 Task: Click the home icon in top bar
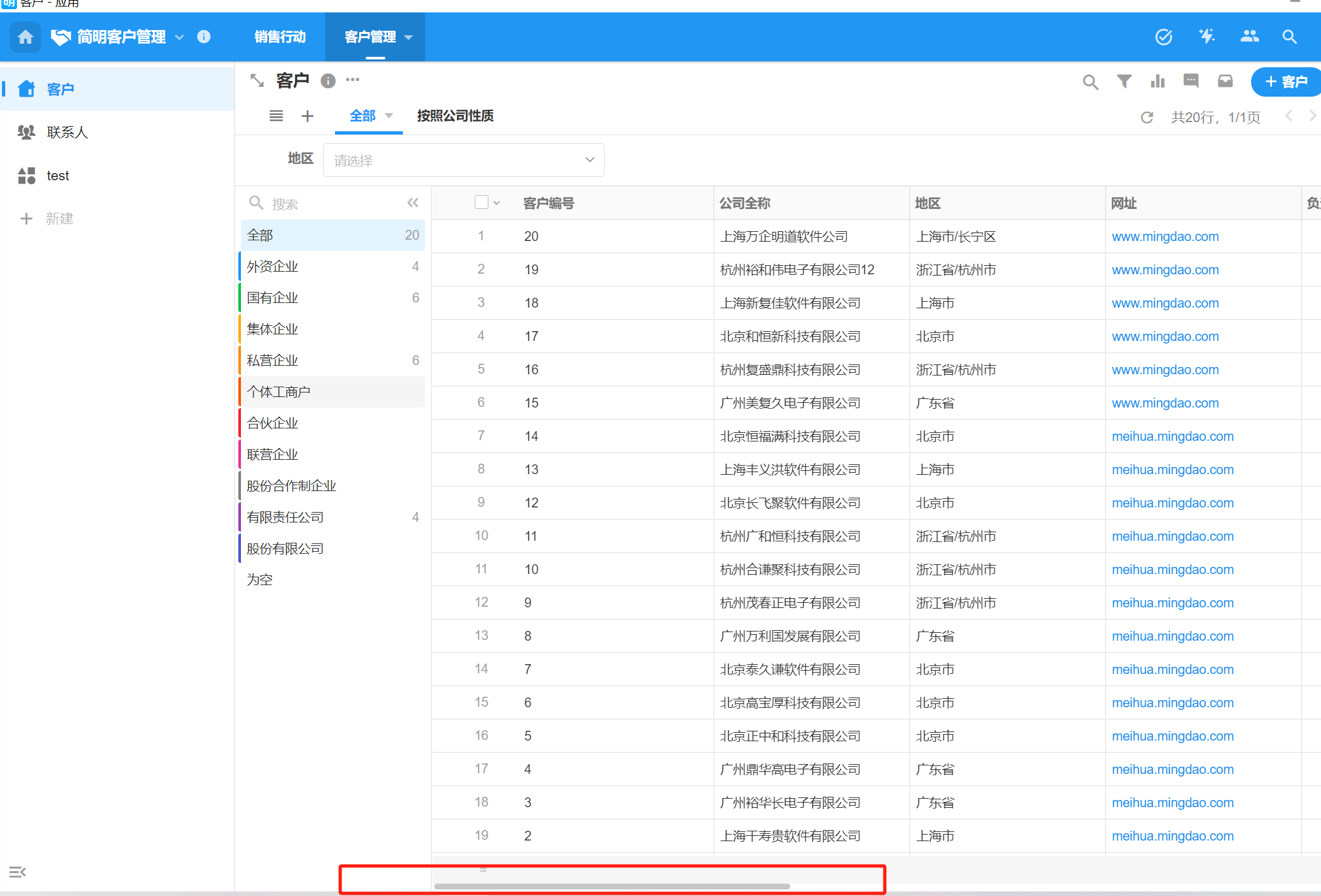point(25,37)
